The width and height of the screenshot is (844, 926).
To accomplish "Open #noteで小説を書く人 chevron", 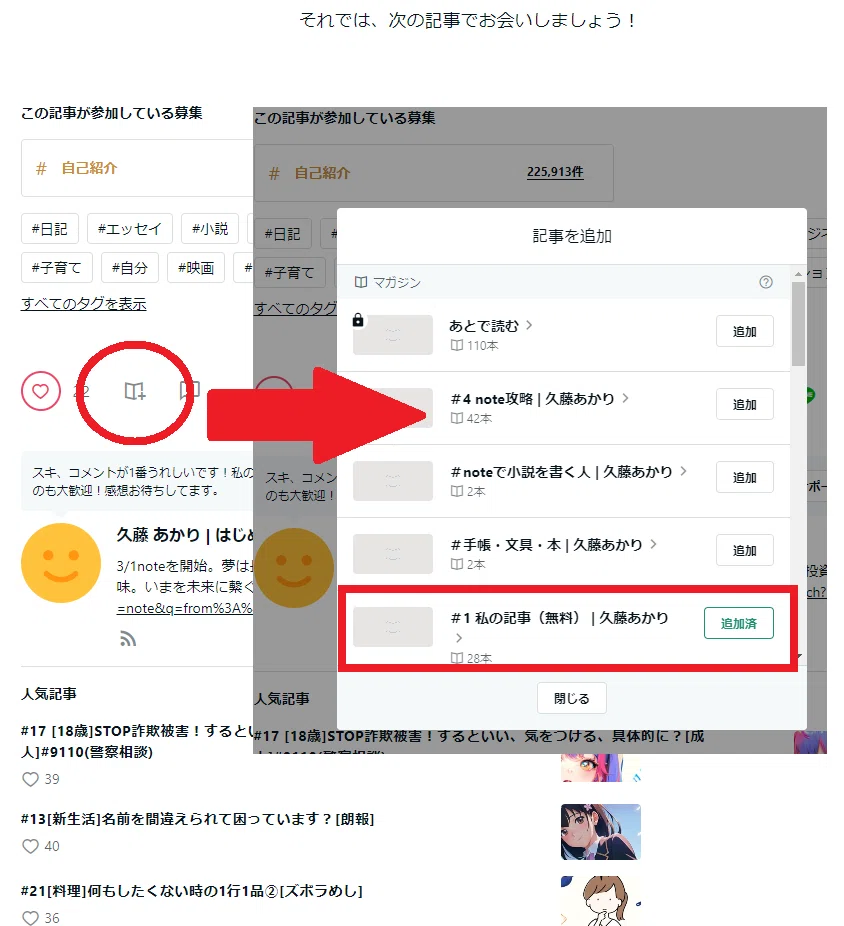I will (x=683, y=471).
